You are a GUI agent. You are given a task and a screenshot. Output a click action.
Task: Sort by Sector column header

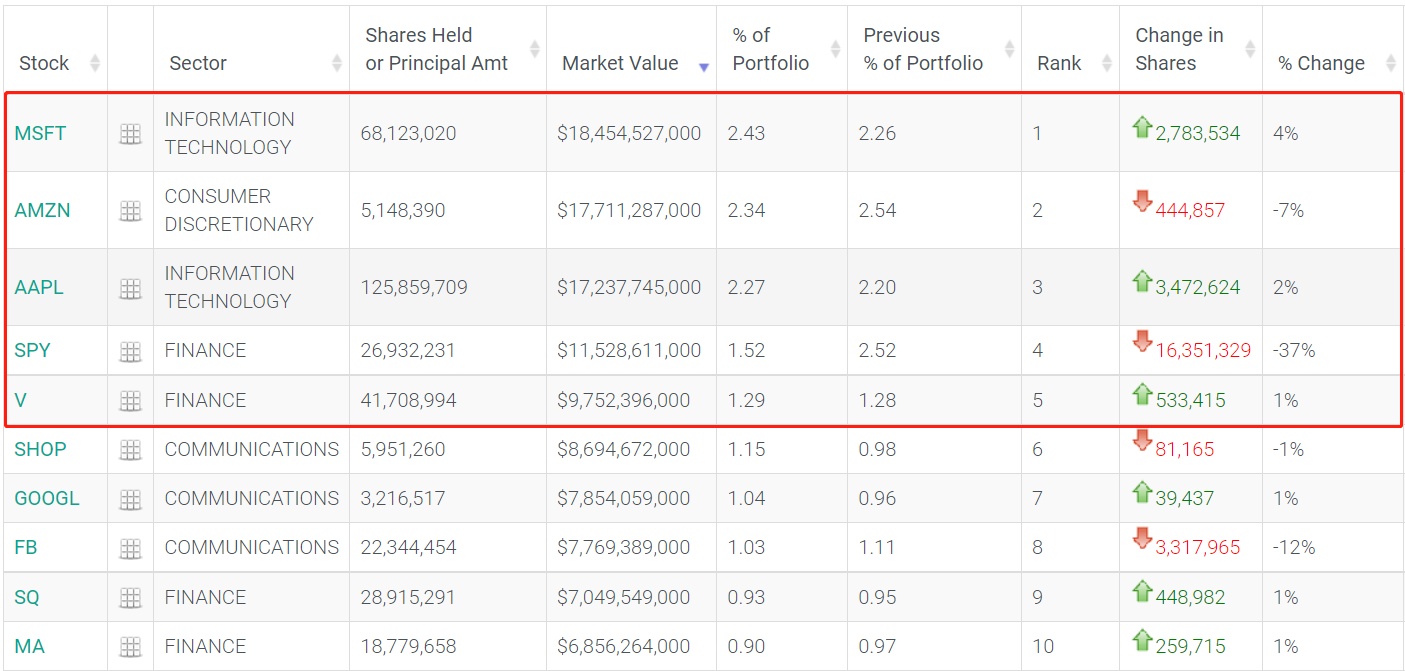[x=198, y=63]
